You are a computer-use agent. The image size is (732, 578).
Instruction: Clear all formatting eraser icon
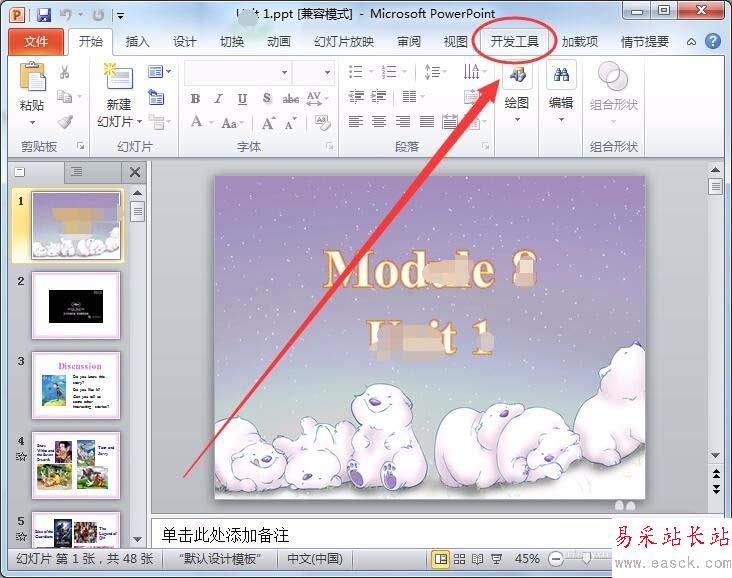pyautogui.click(x=323, y=123)
